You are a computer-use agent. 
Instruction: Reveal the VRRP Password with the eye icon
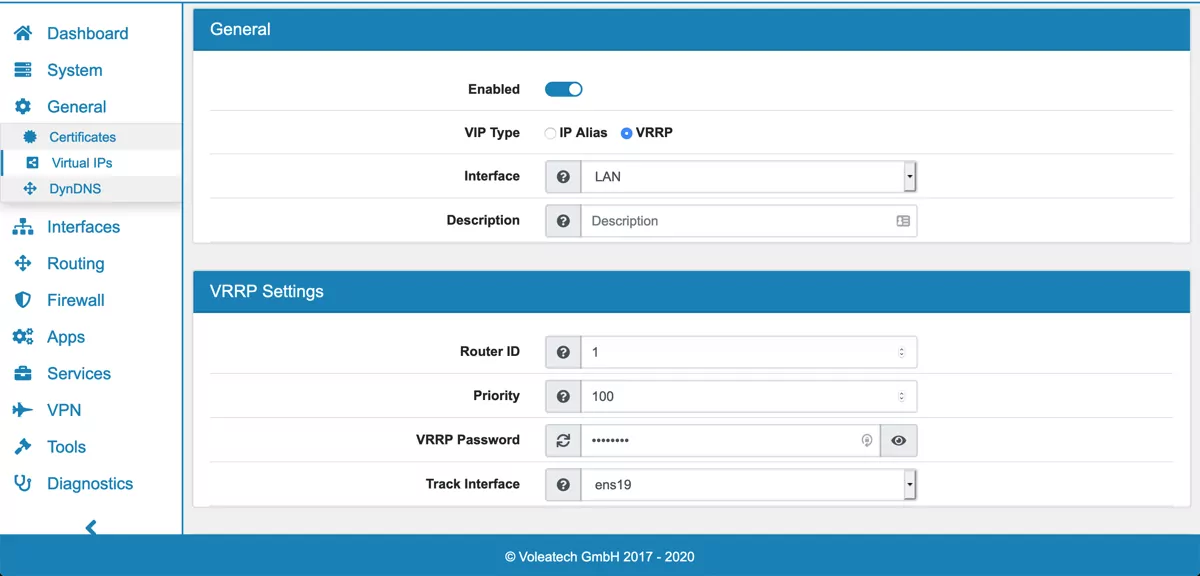pyautogui.click(x=898, y=440)
